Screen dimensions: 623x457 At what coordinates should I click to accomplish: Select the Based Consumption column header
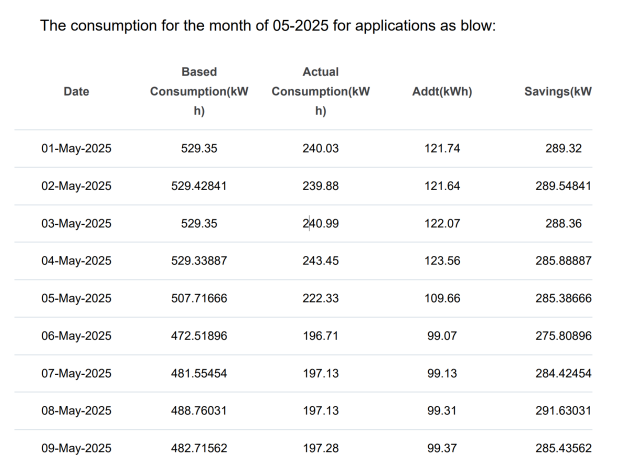[x=199, y=91]
